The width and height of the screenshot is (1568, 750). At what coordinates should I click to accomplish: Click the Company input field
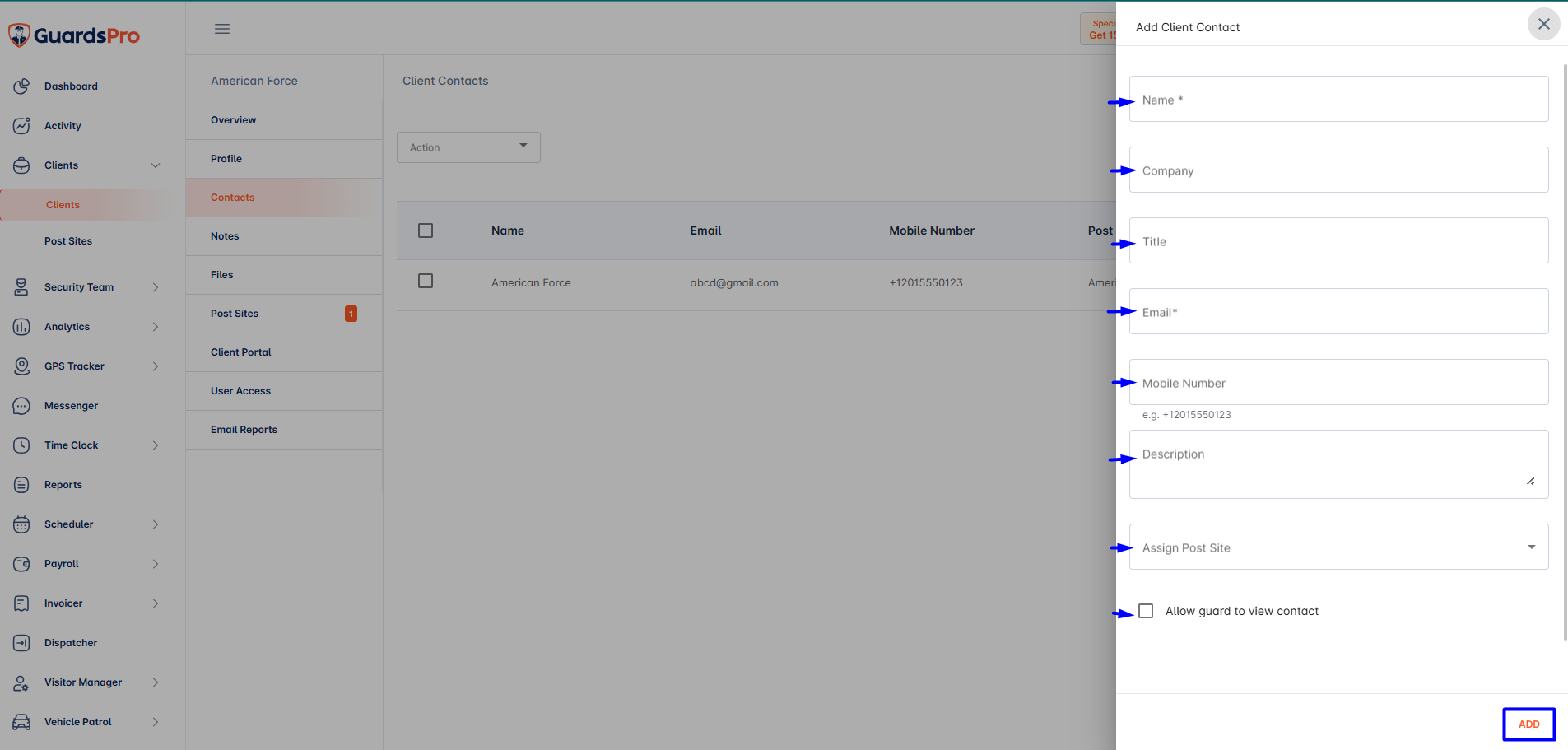1338,170
